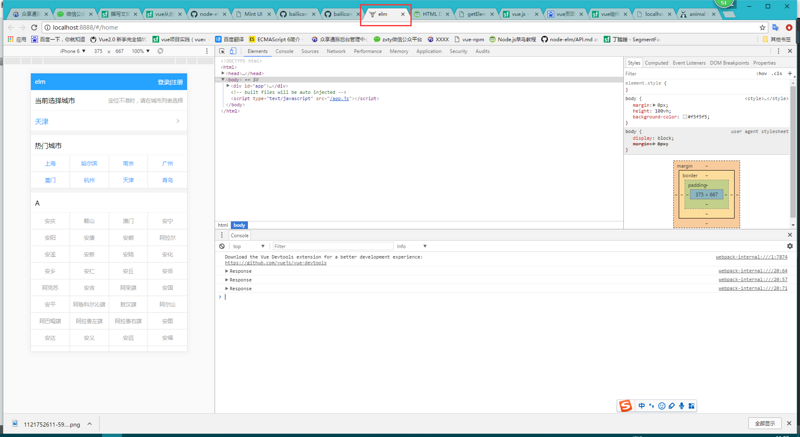Close the DevTools panel
Image resolution: width=800 pixels, height=437 pixels.
tap(790, 51)
